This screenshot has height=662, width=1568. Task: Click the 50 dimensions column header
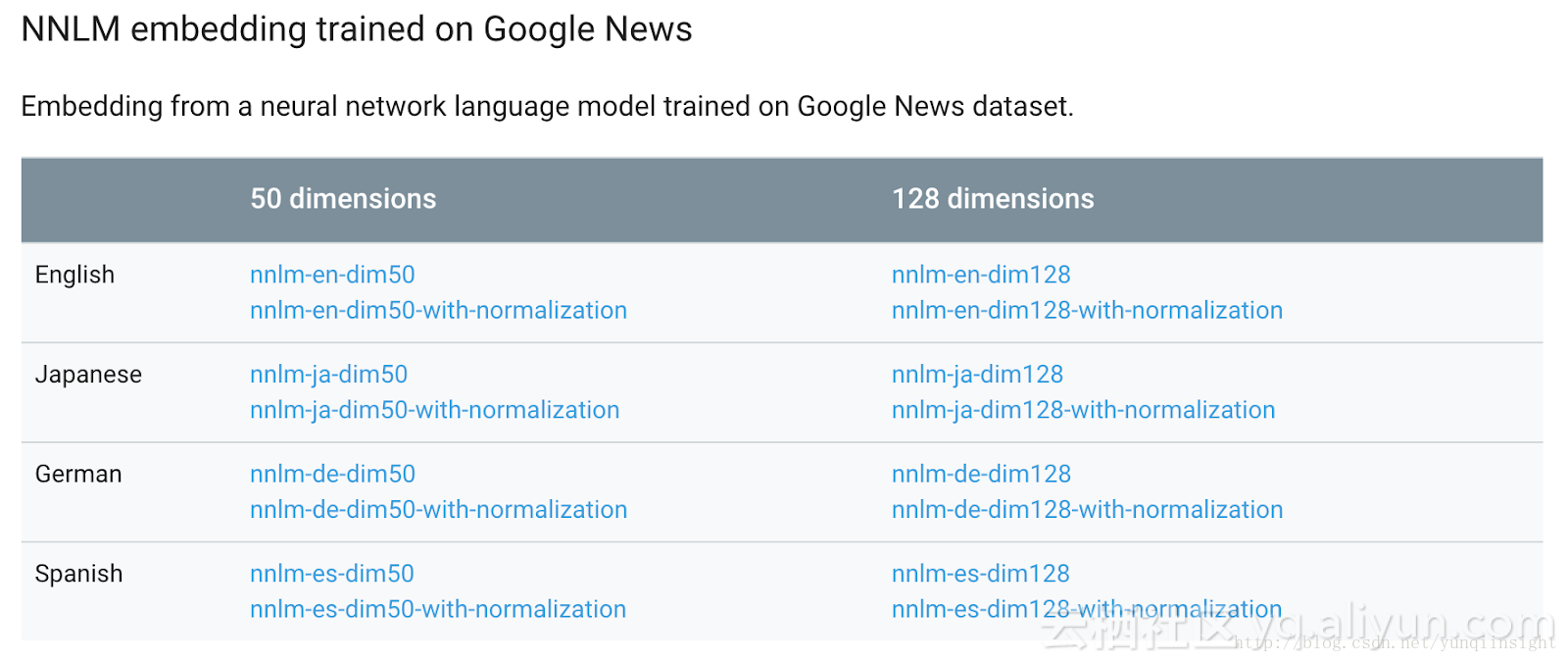pyautogui.click(x=343, y=199)
